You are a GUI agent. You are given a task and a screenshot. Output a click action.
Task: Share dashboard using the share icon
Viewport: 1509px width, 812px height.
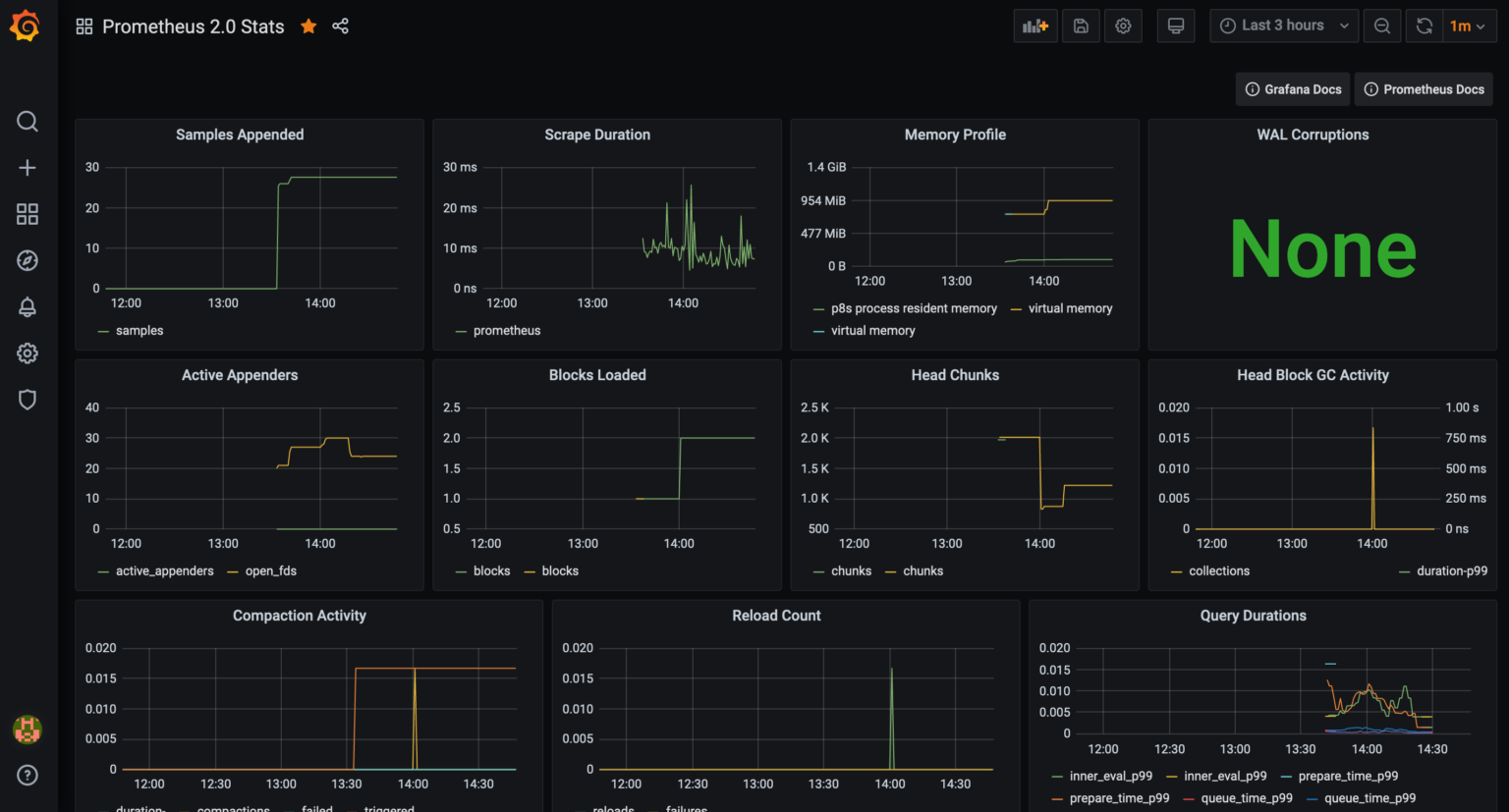click(x=340, y=27)
